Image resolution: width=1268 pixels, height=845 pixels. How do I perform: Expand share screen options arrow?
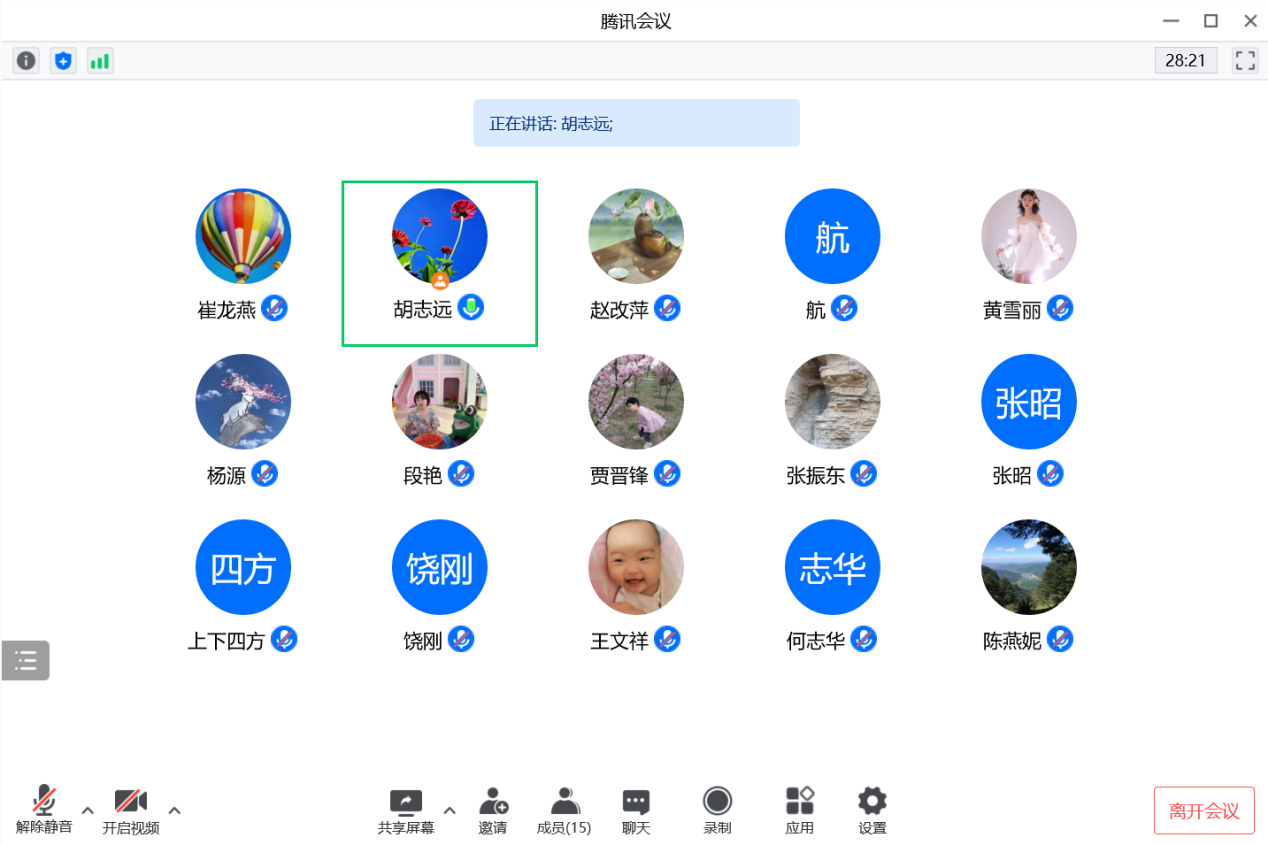(x=449, y=810)
